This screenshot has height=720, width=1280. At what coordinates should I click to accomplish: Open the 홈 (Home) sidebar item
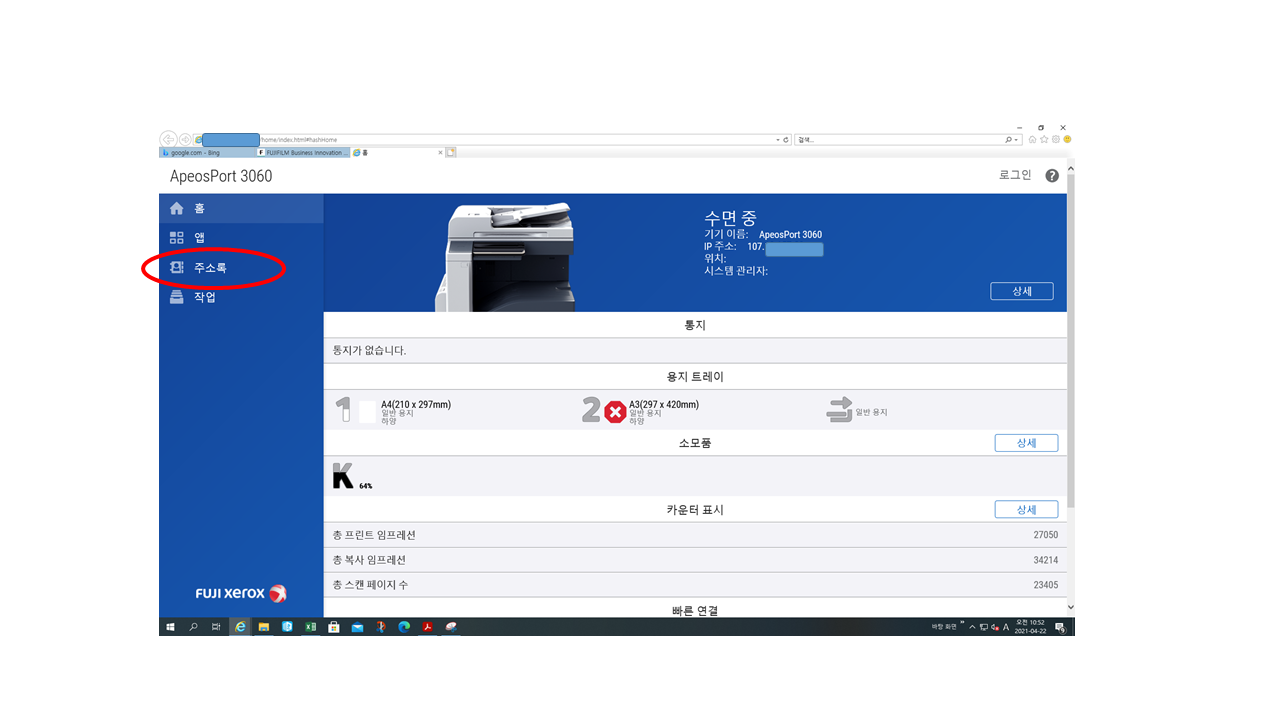coord(241,208)
